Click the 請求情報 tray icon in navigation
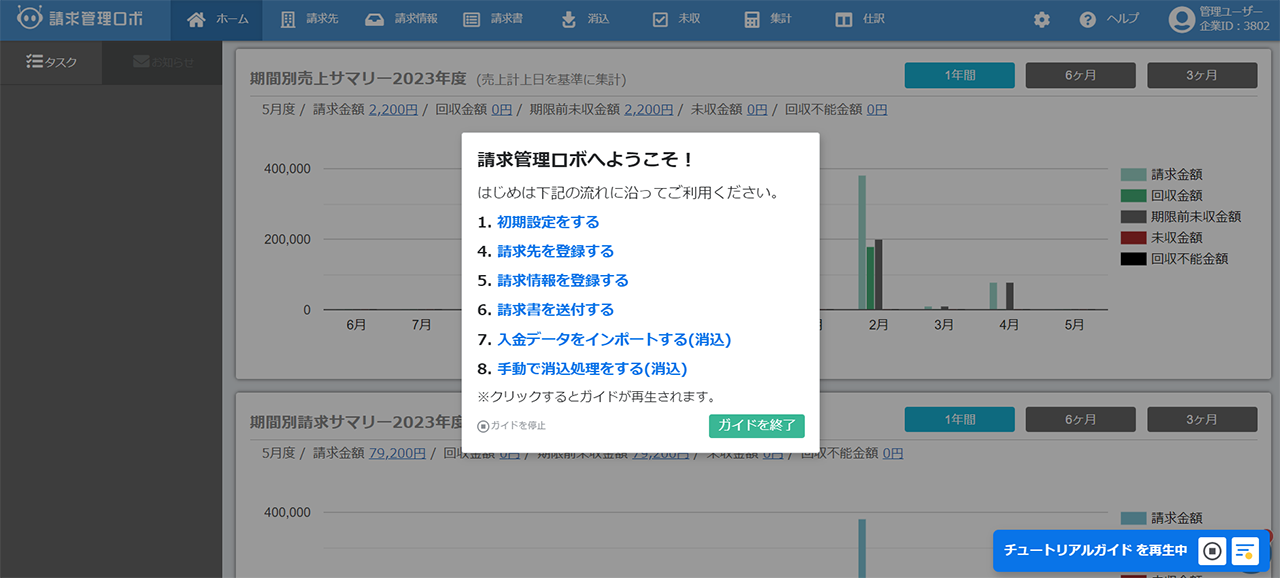The width and height of the screenshot is (1280, 578). click(x=374, y=19)
